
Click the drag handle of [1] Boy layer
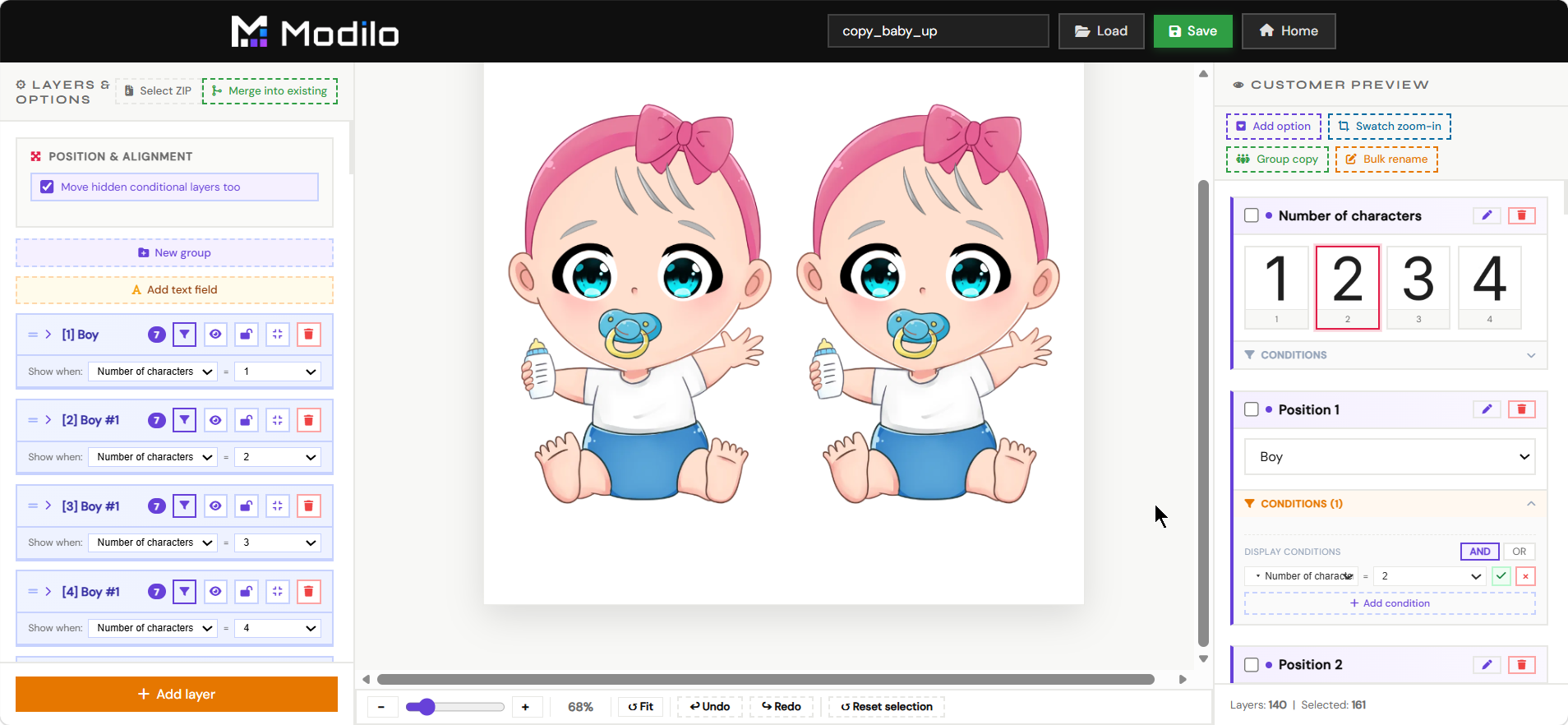(33, 335)
